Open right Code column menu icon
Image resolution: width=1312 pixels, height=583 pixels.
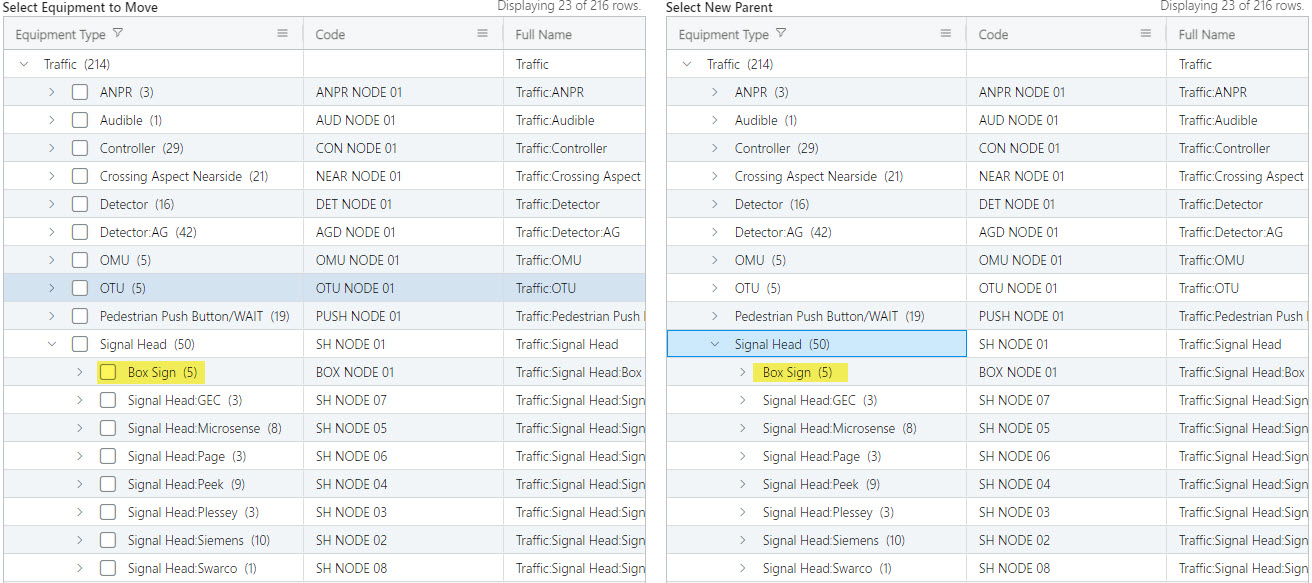tap(1145, 34)
